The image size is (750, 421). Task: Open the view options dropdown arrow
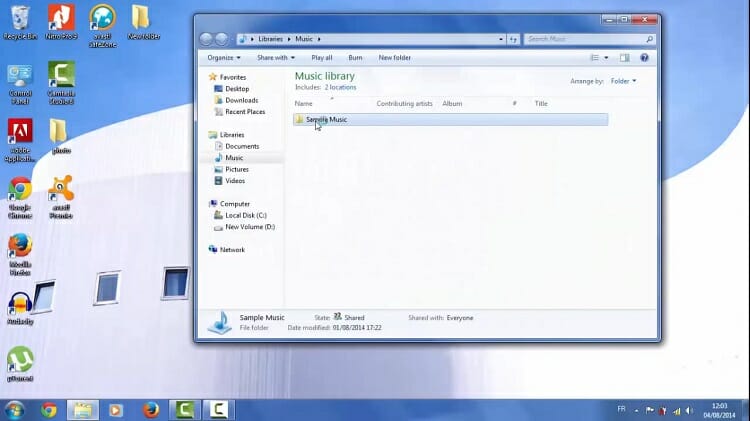606,58
